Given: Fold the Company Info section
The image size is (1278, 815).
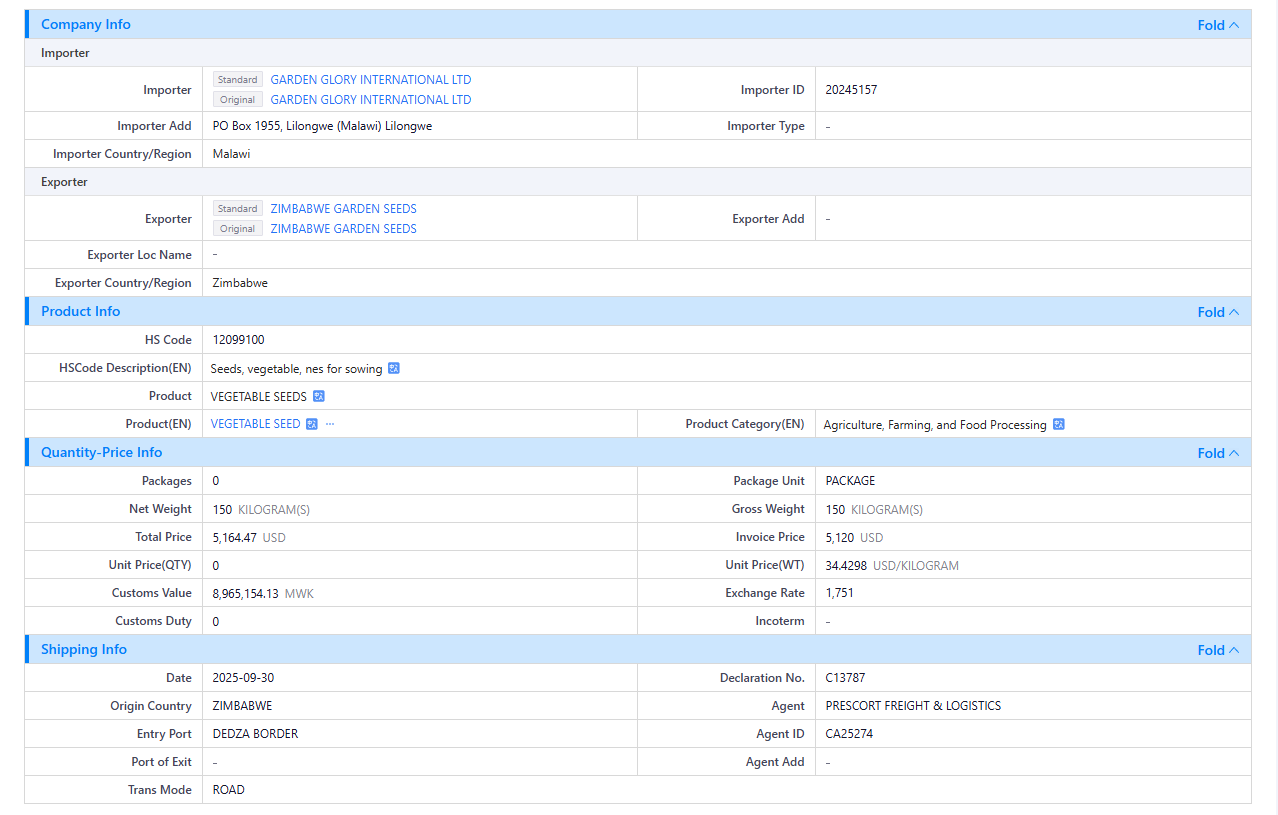Looking at the screenshot, I should [1218, 25].
